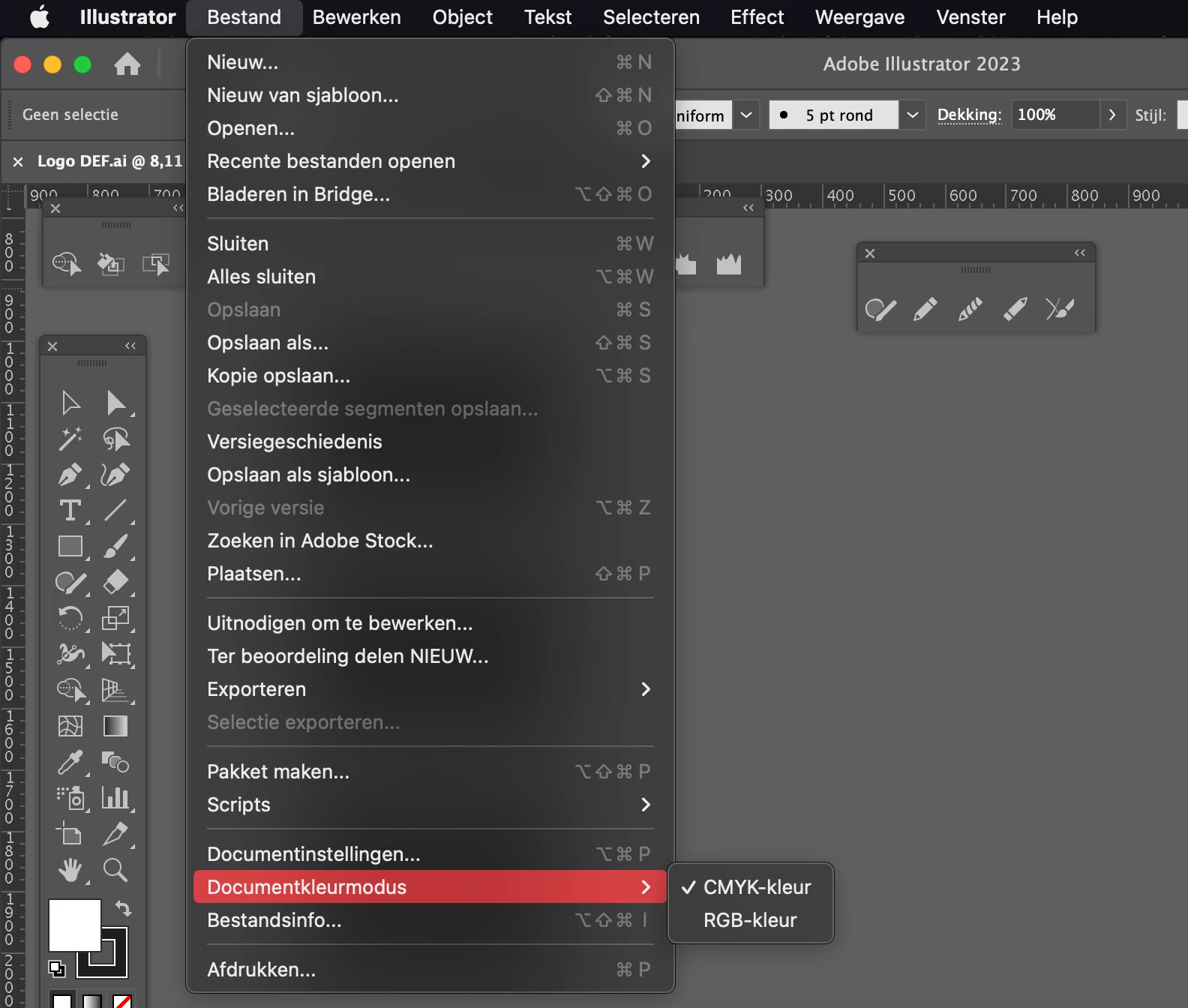Screen dimensions: 1188x1008
Task: Select the Slice tool
Action: click(x=115, y=833)
